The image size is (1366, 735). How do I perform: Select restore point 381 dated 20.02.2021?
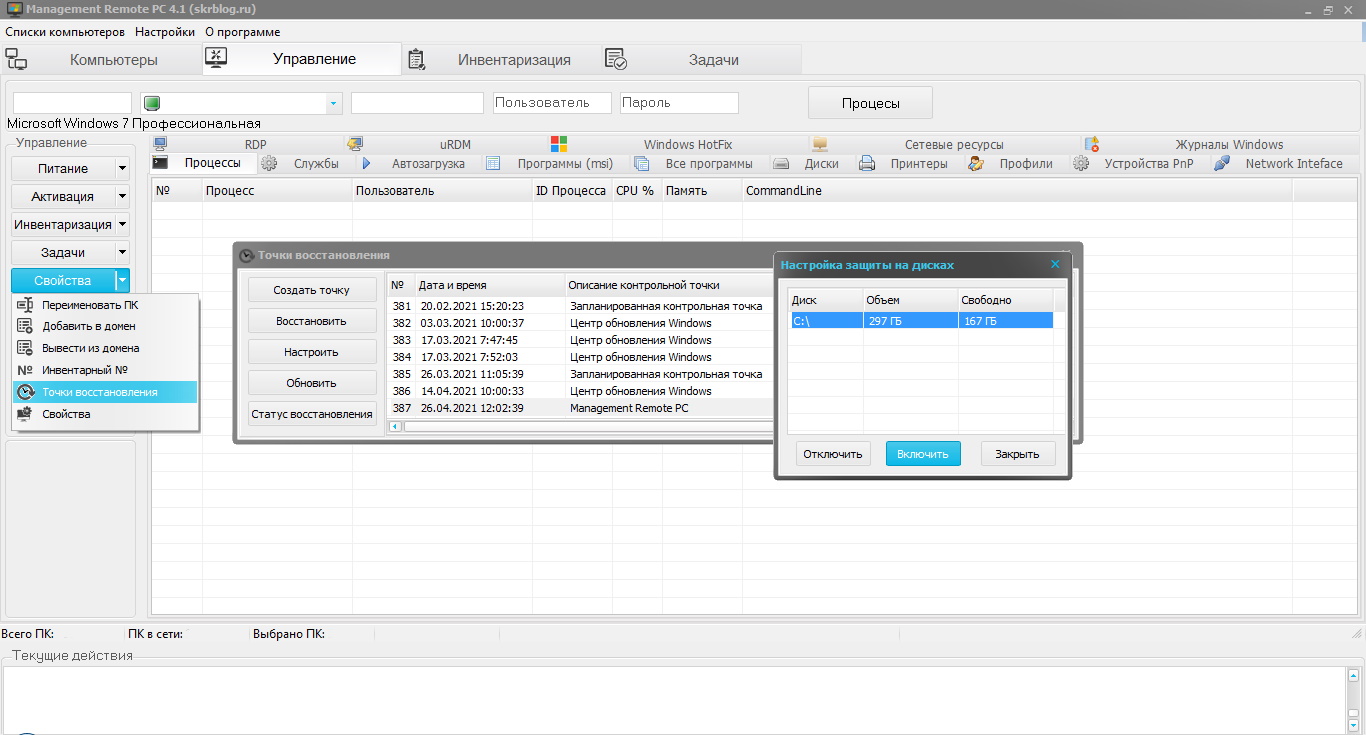coord(581,306)
